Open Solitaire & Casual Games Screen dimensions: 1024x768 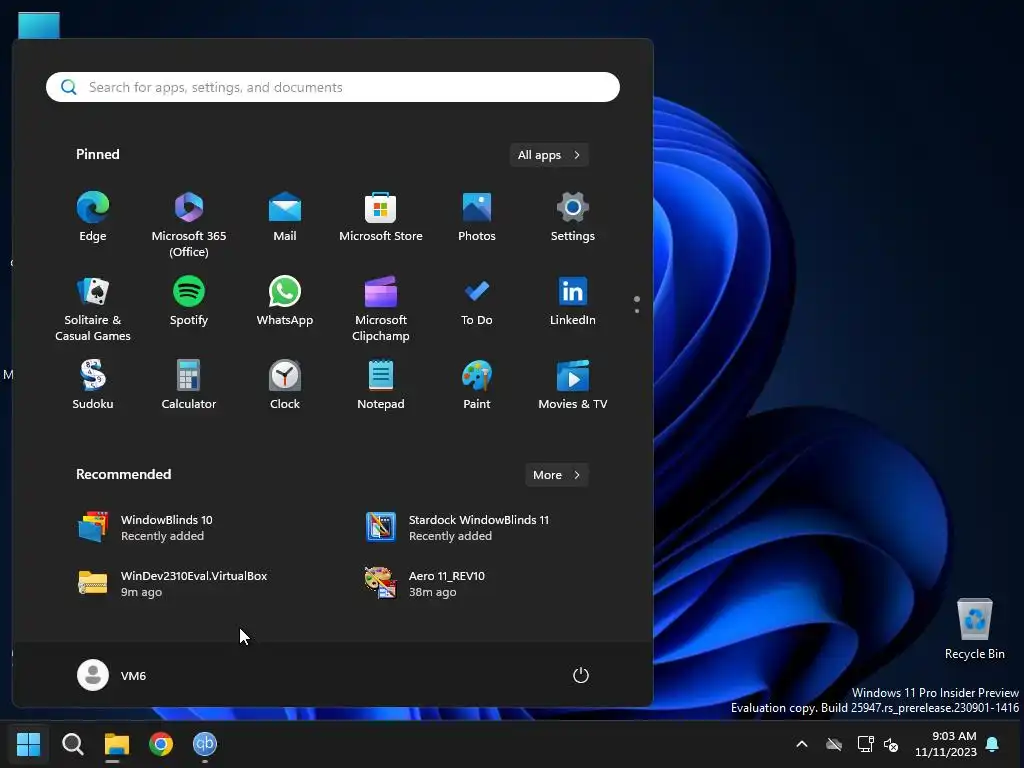pos(93,308)
